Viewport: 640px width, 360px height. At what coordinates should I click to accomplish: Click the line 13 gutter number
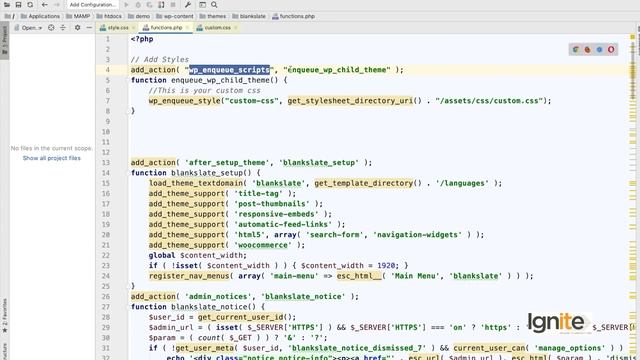(106, 162)
